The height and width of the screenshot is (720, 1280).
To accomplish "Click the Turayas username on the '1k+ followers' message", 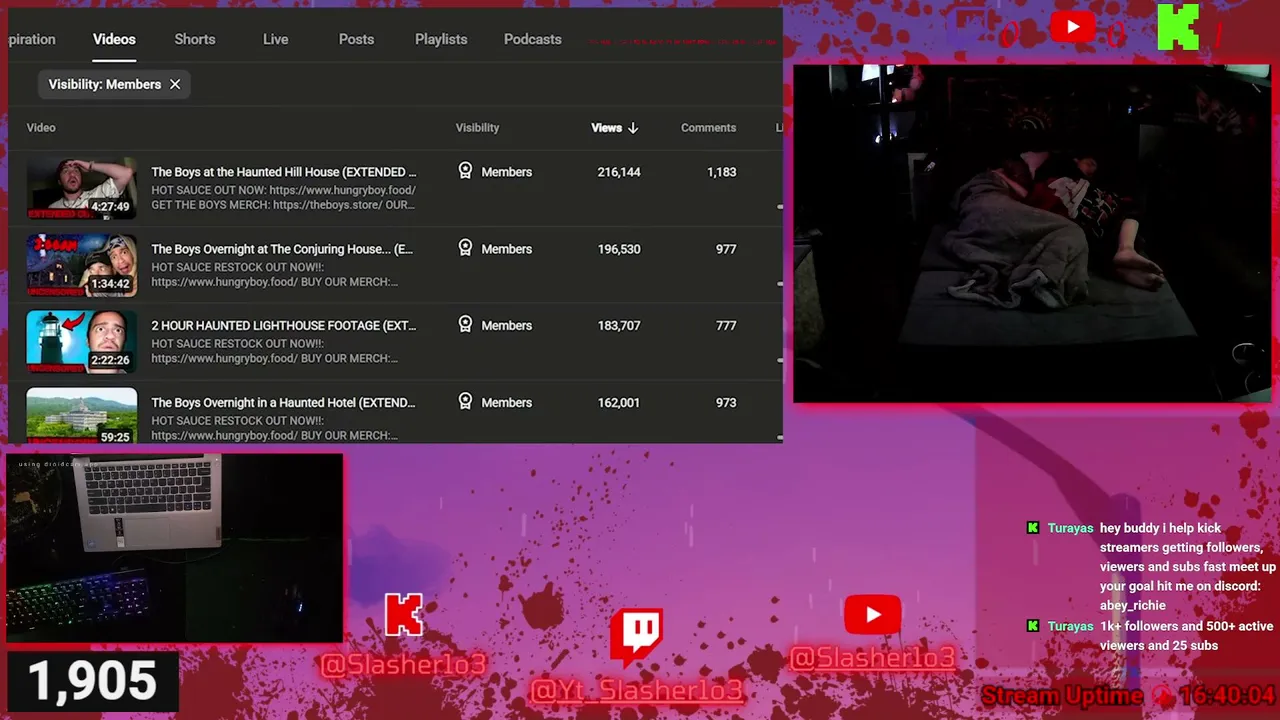I will click(x=1070, y=626).
